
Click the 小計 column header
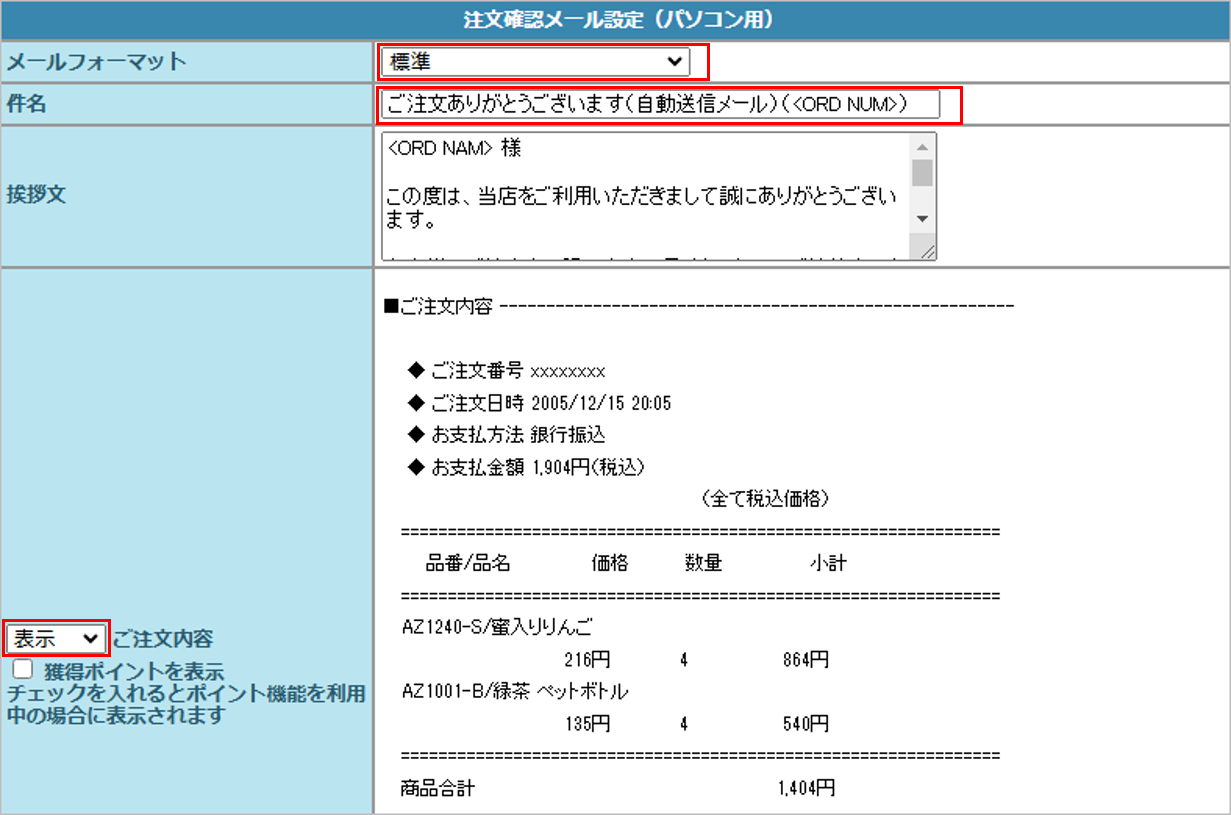tap(828, 563)
